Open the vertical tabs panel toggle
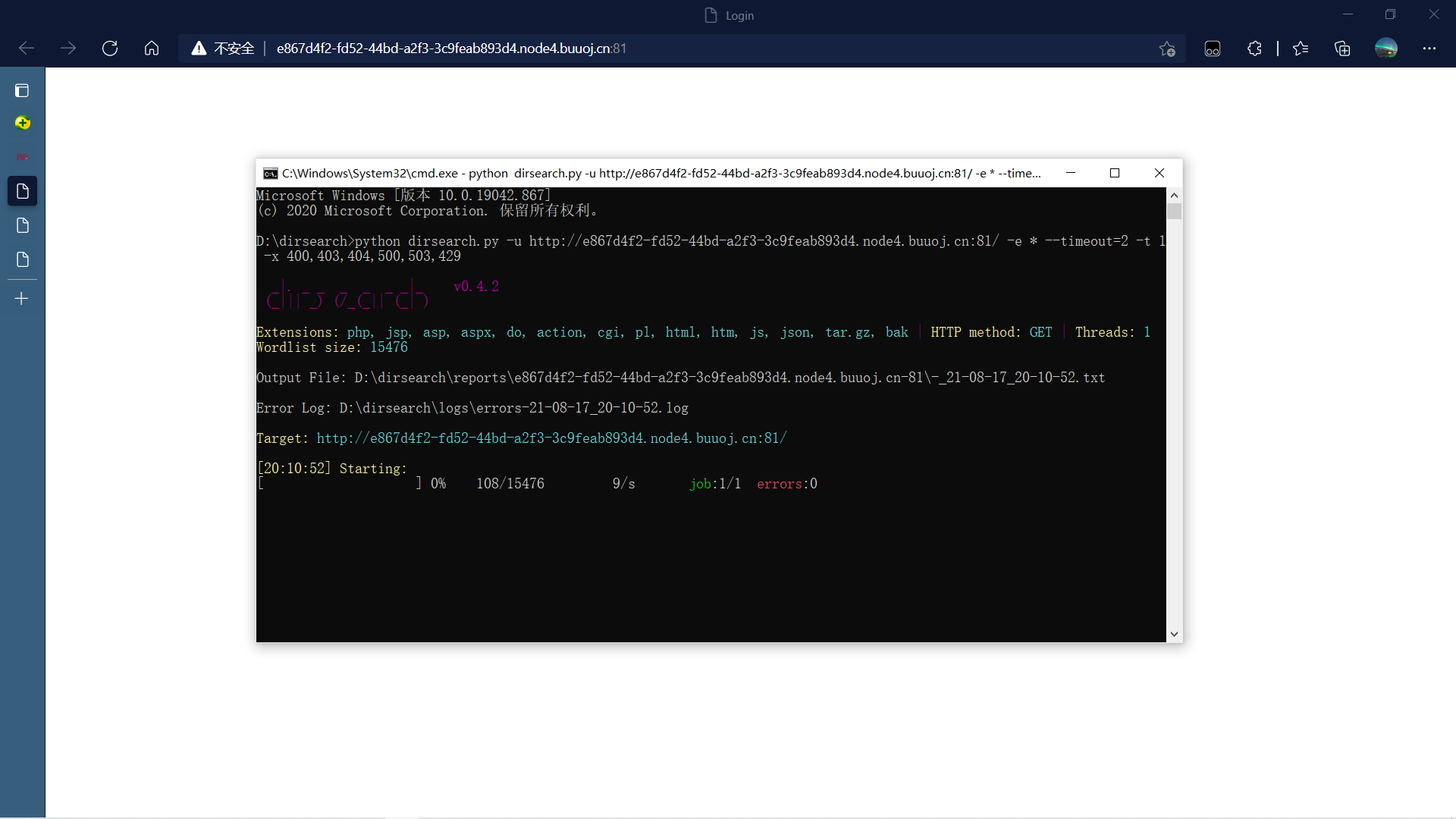 point(22,91)
